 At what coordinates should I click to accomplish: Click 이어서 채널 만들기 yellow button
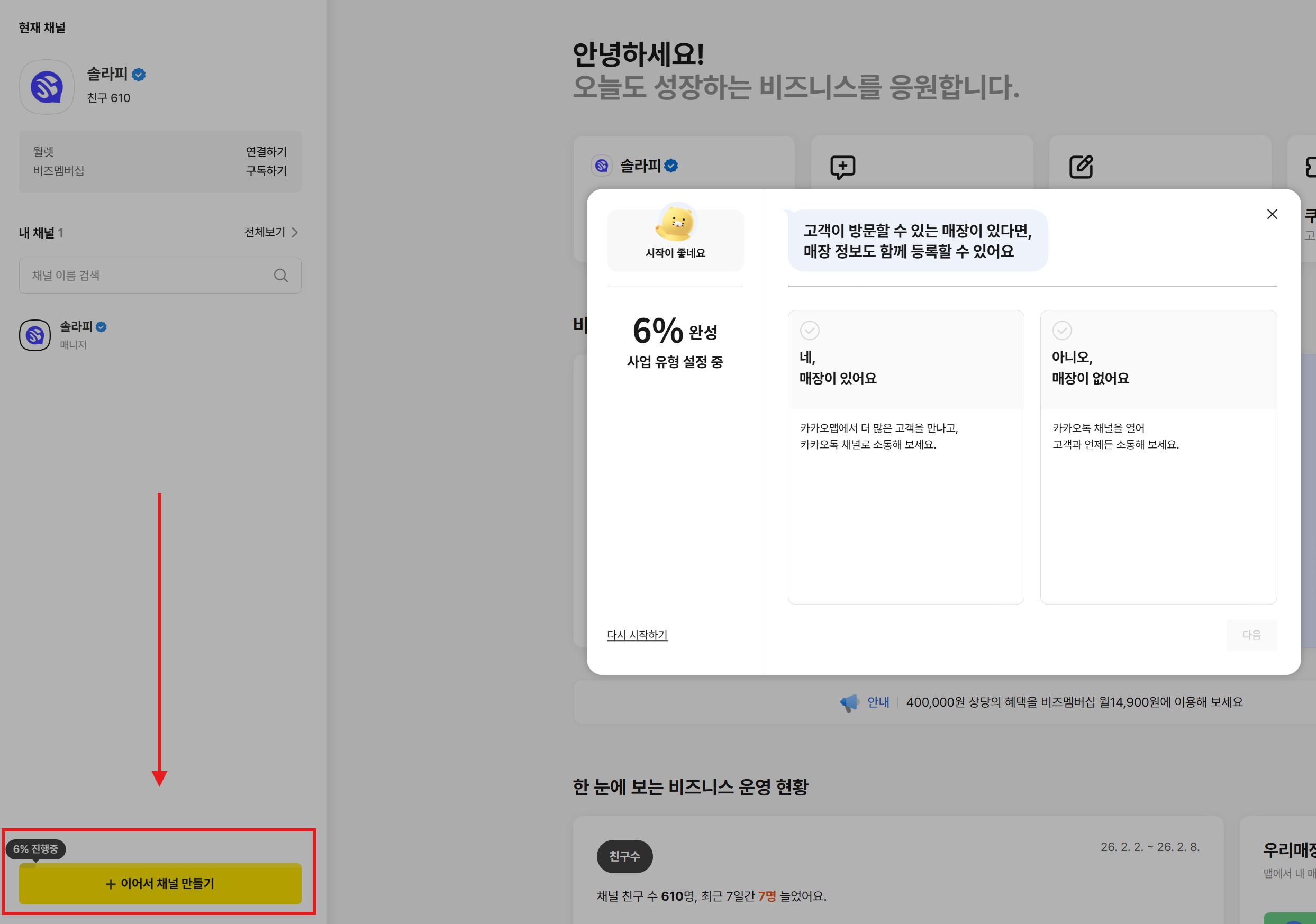[160, 883]
